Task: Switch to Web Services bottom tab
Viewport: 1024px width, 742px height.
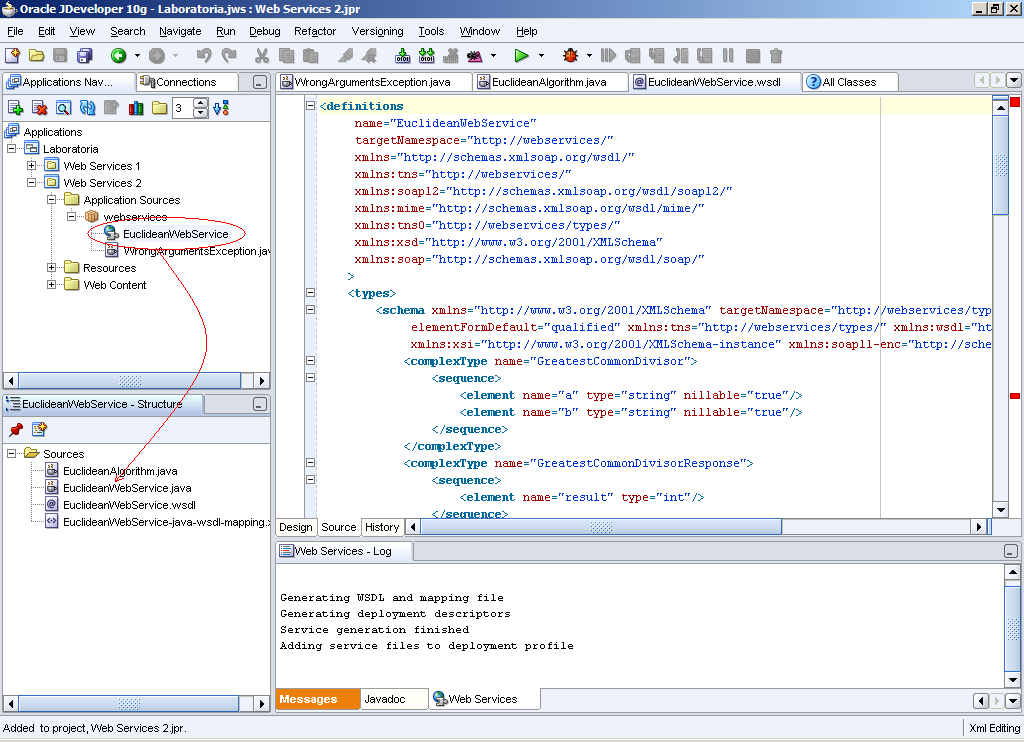Action: (484, 699)
